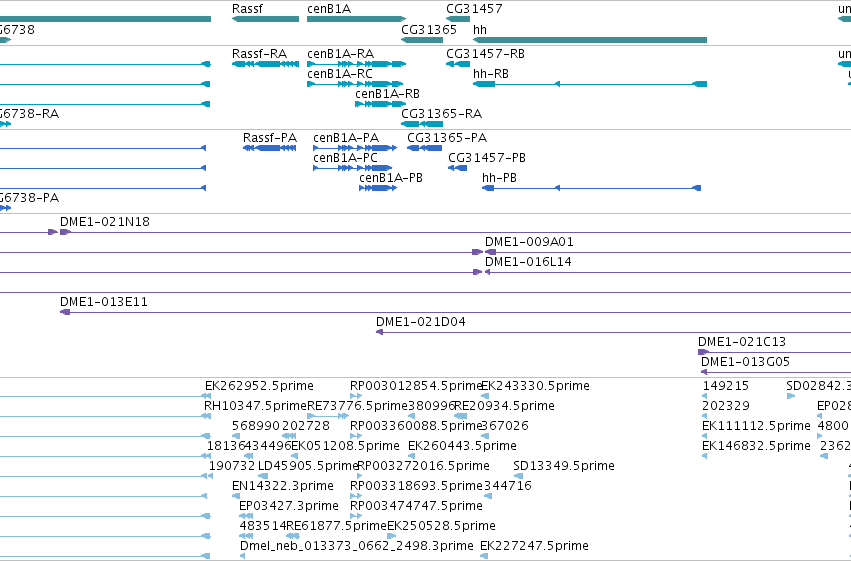
Task: Click the CG31365-RA transcript
Action: [422, 124]
